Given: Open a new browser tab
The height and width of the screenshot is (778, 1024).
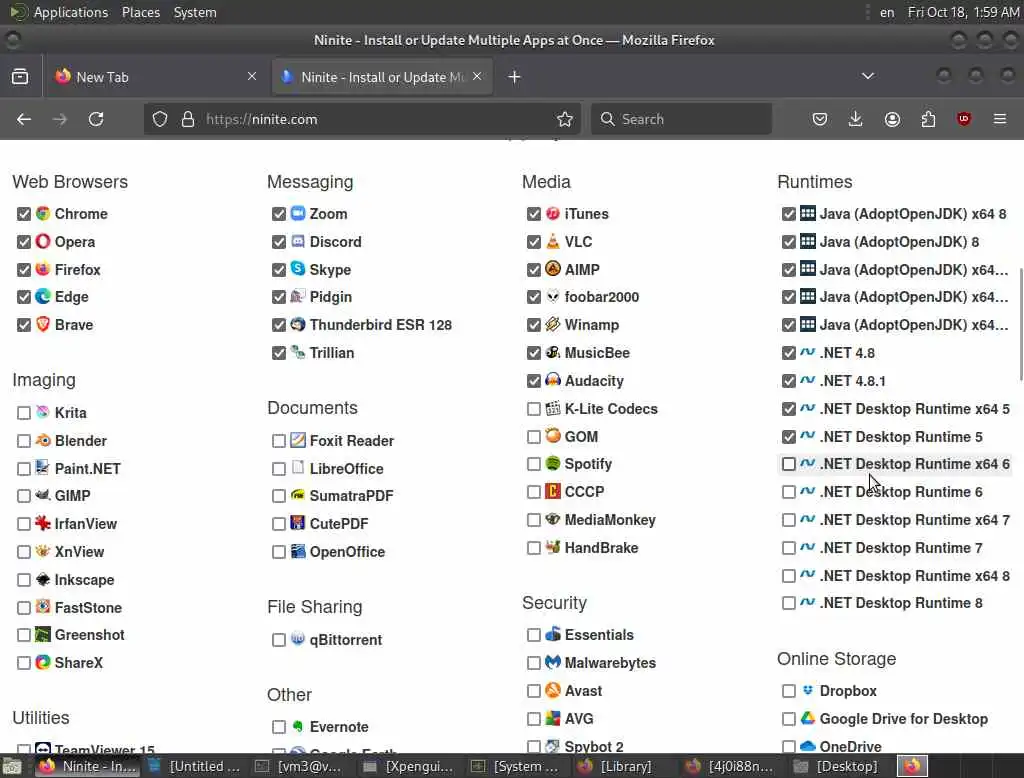Looking at the screenshot, I should pyautogui.click(x=515, y=77).
